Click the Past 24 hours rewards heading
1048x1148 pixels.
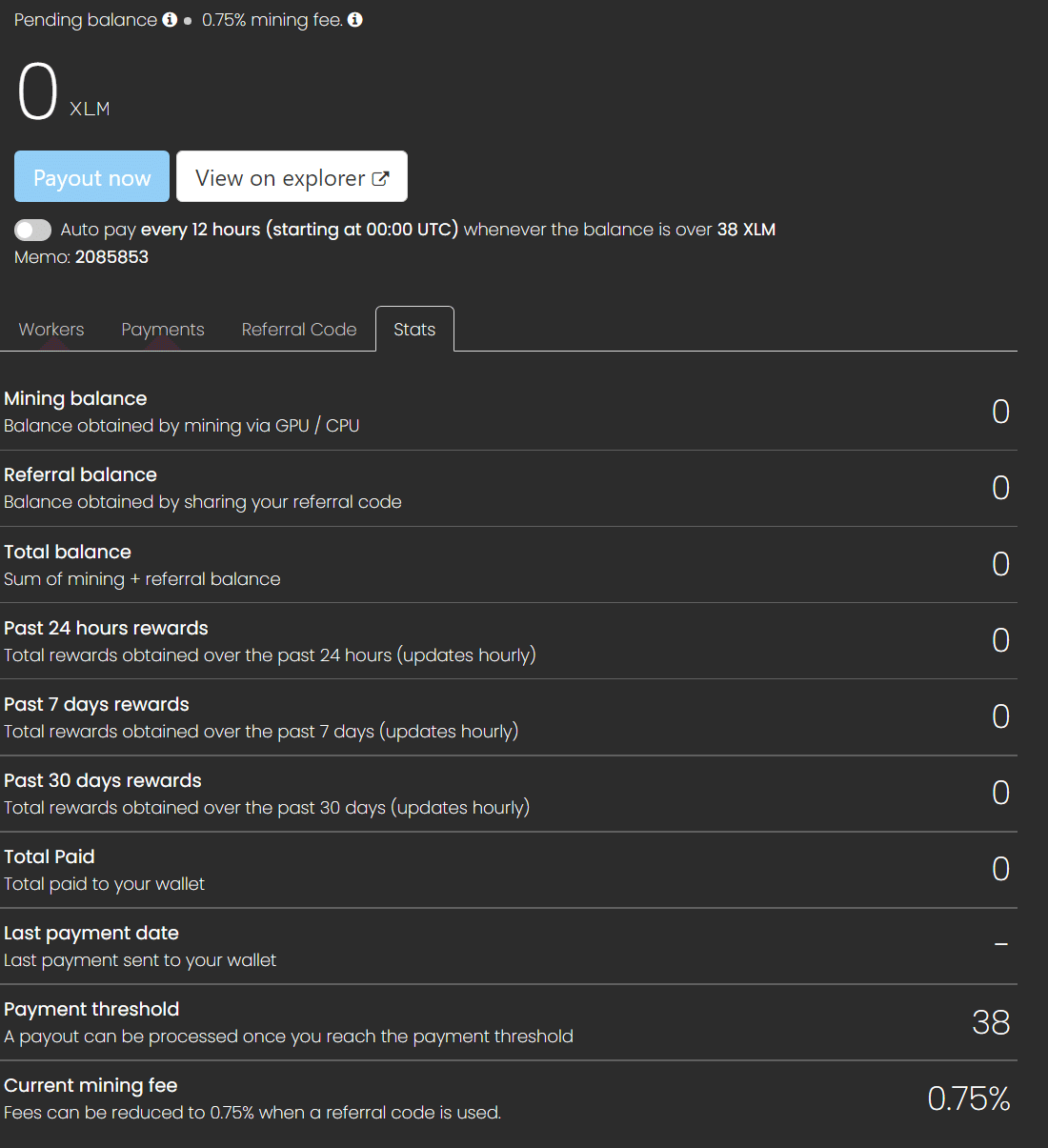tap(106, 628)
